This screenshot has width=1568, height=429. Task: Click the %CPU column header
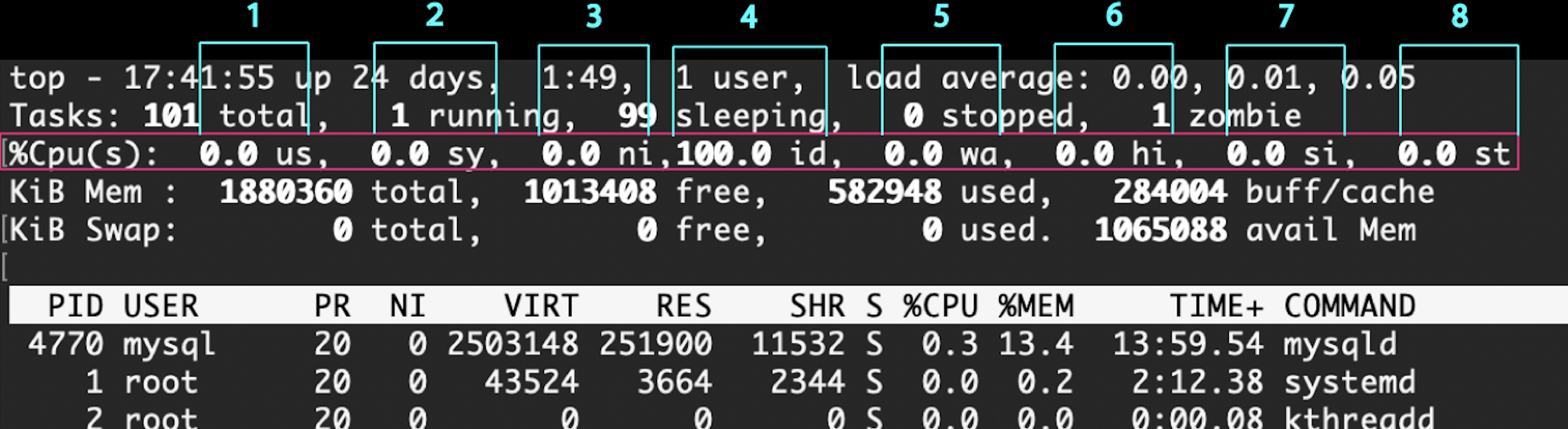[x=940, y=305]
